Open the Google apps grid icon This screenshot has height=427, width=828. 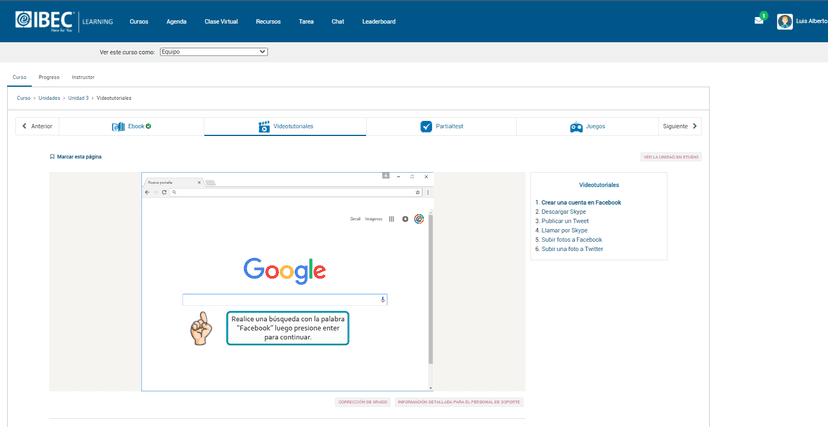click(391, 219)
